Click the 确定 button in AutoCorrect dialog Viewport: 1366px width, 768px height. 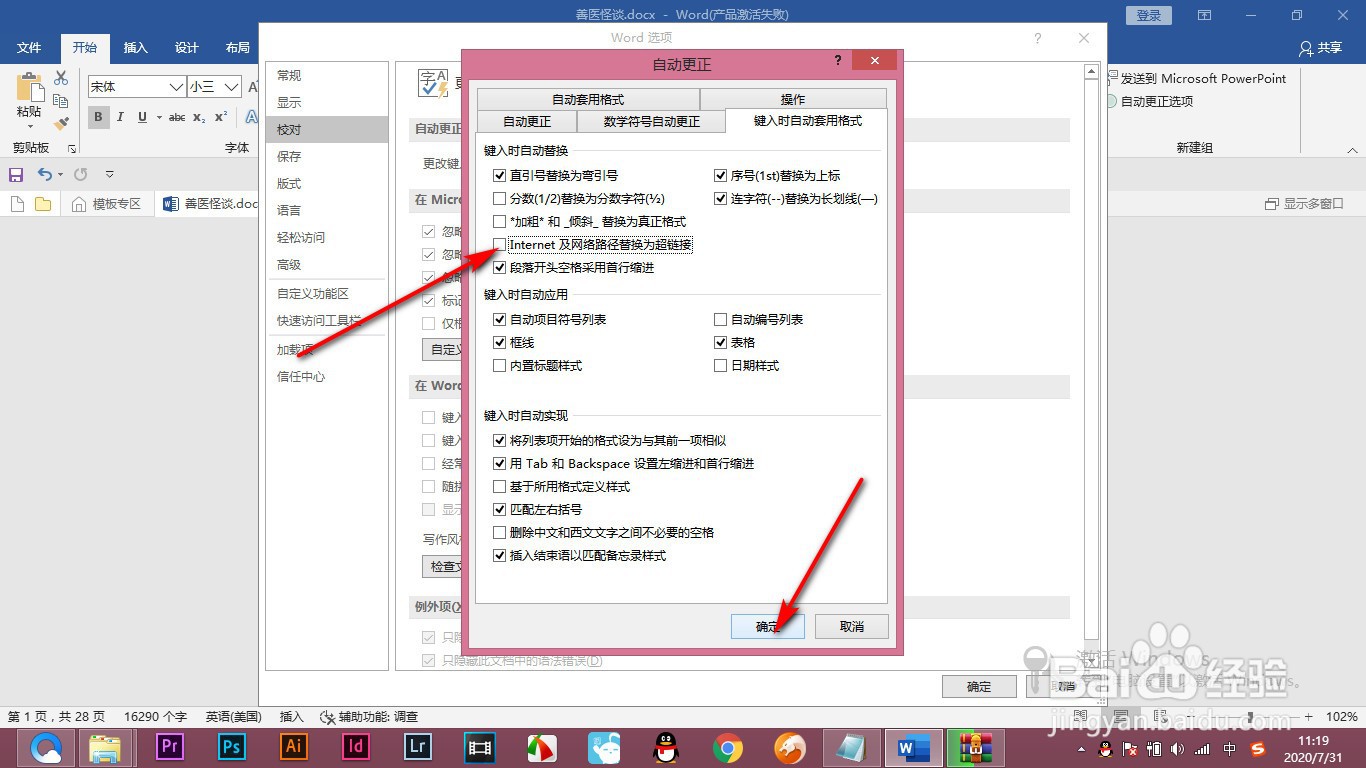coord(767,625)
